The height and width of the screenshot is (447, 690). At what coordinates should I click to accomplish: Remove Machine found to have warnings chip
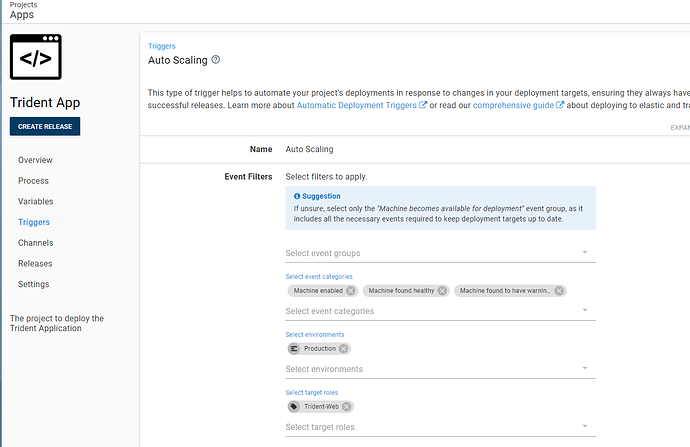tap(559, 291)
